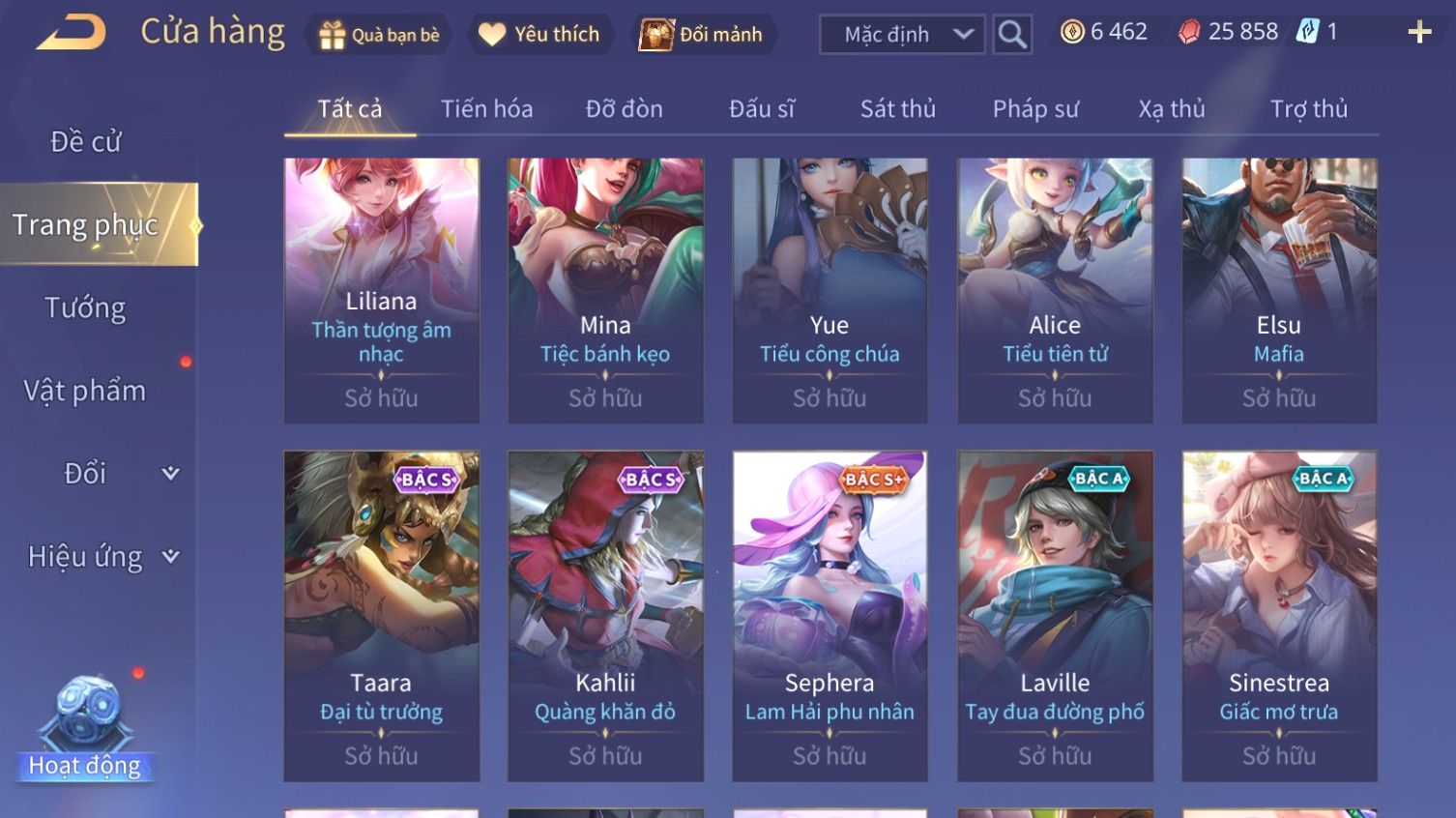Click the back arrow icon
The height and width of the screenshot is (818, 1456).
pos(71,32)
